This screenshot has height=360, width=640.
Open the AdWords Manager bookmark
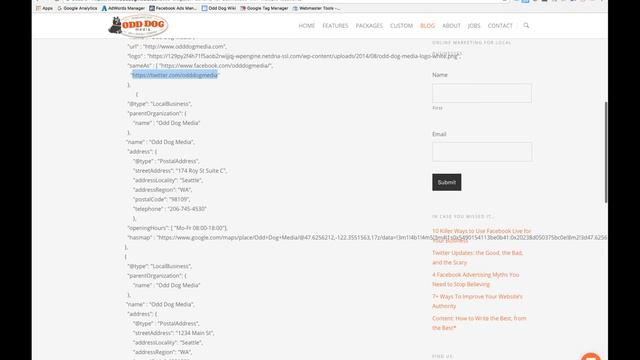pyautogui.click(x=123, y=8)
